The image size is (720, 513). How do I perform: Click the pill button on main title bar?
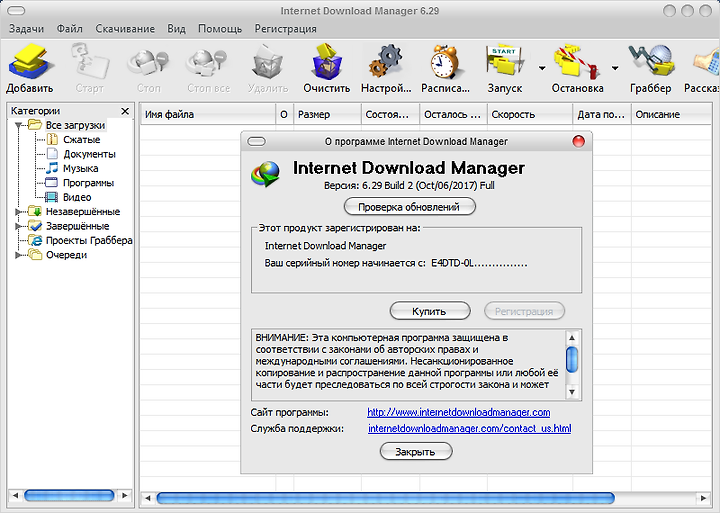coord(17,11)
